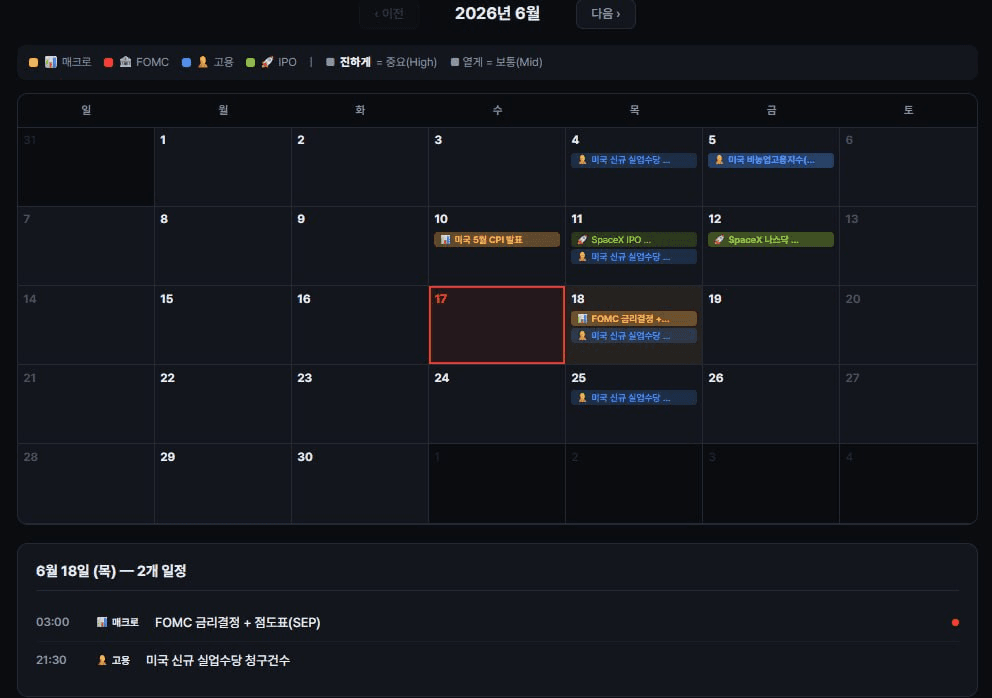Select date 26 on the calendar
Screen dimensions: 992x698
coord(771,404)
